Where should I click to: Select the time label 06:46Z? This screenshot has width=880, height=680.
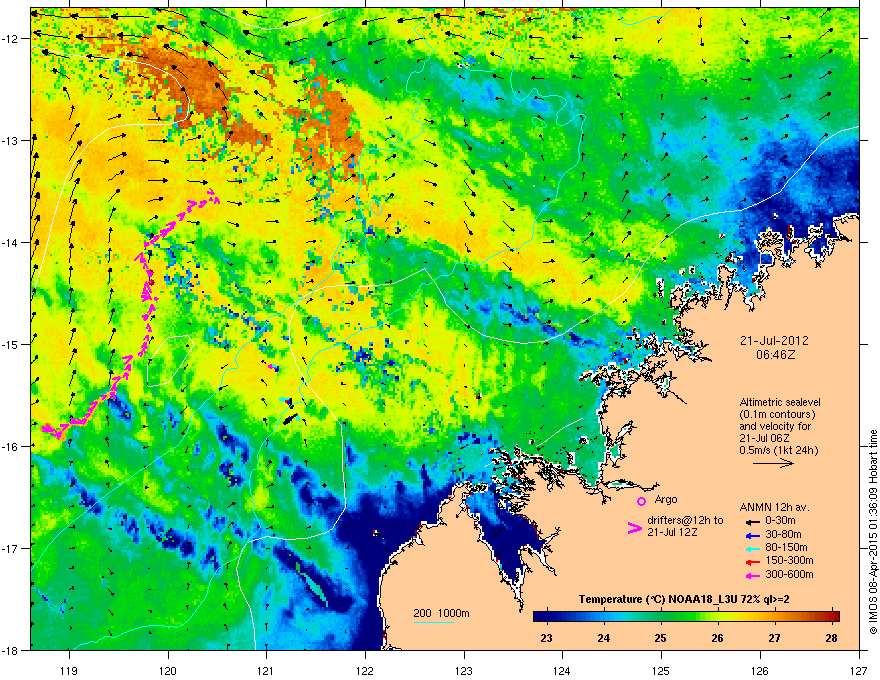[775, 355]
